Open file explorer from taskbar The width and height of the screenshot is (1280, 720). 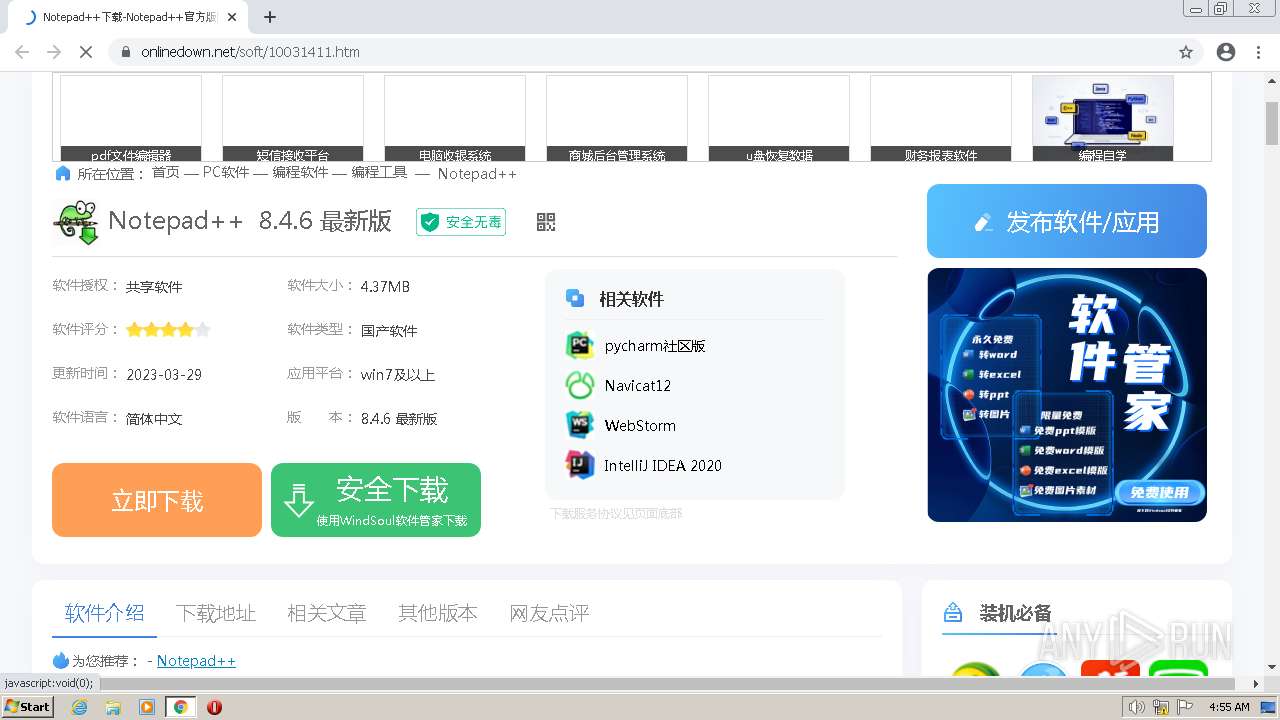pos(113,707)
